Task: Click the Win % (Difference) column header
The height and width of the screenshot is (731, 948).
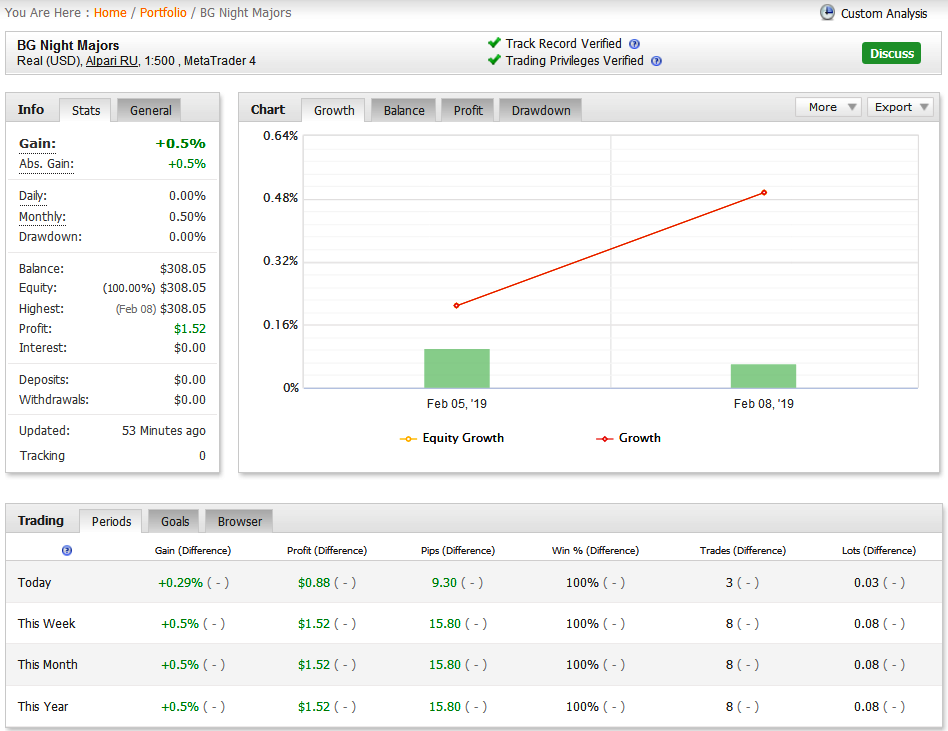Action: pos(595,551)
